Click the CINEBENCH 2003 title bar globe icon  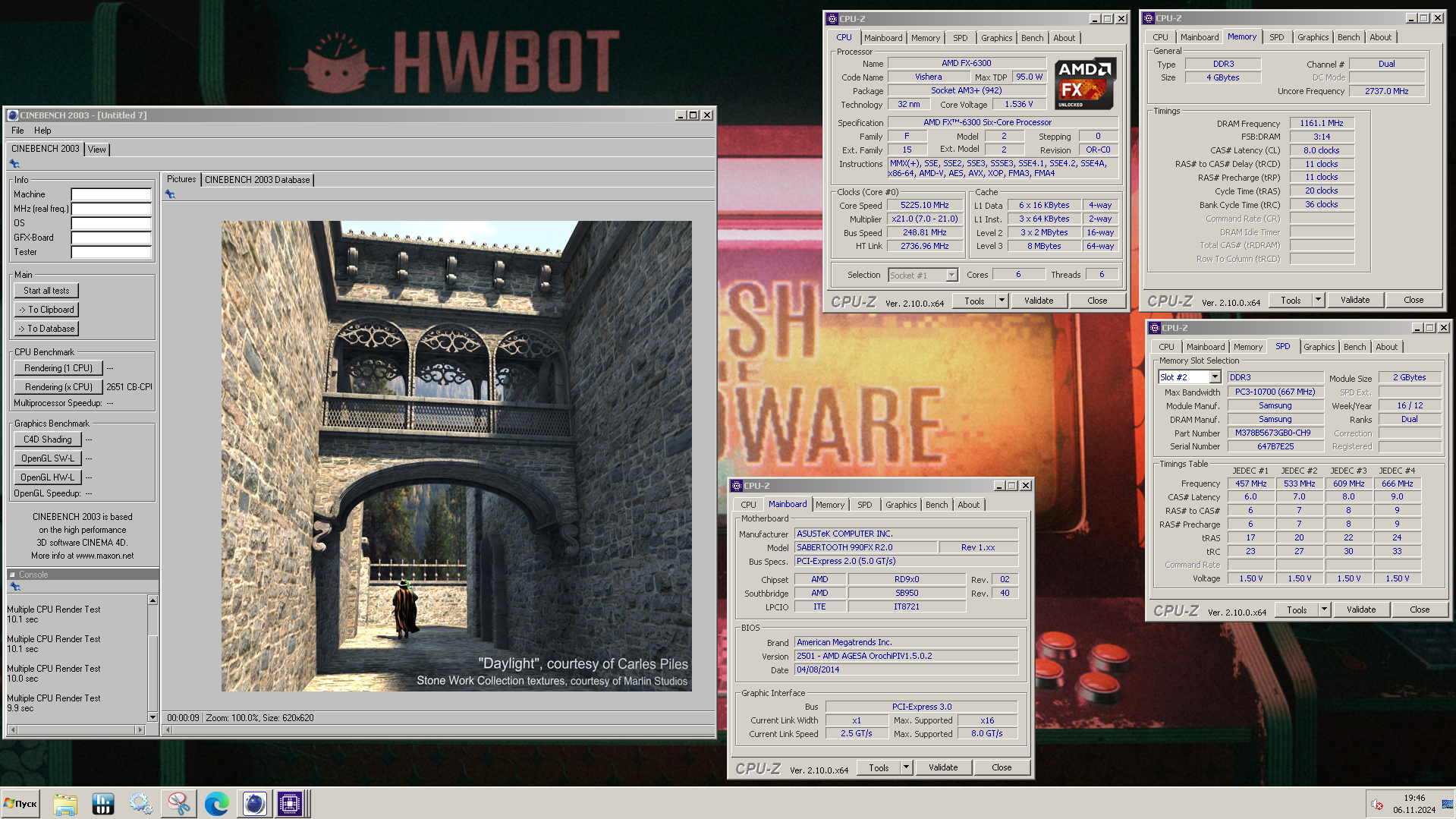[12, 115]
